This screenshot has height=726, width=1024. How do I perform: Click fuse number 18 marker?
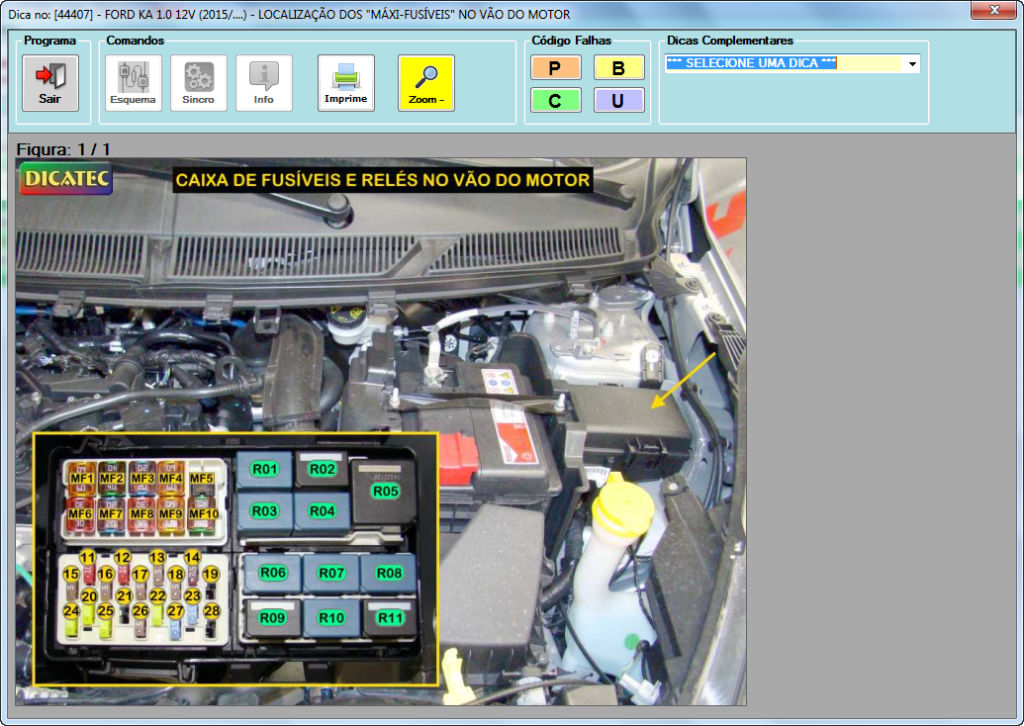pyautogui.click(x=176, y=575)
